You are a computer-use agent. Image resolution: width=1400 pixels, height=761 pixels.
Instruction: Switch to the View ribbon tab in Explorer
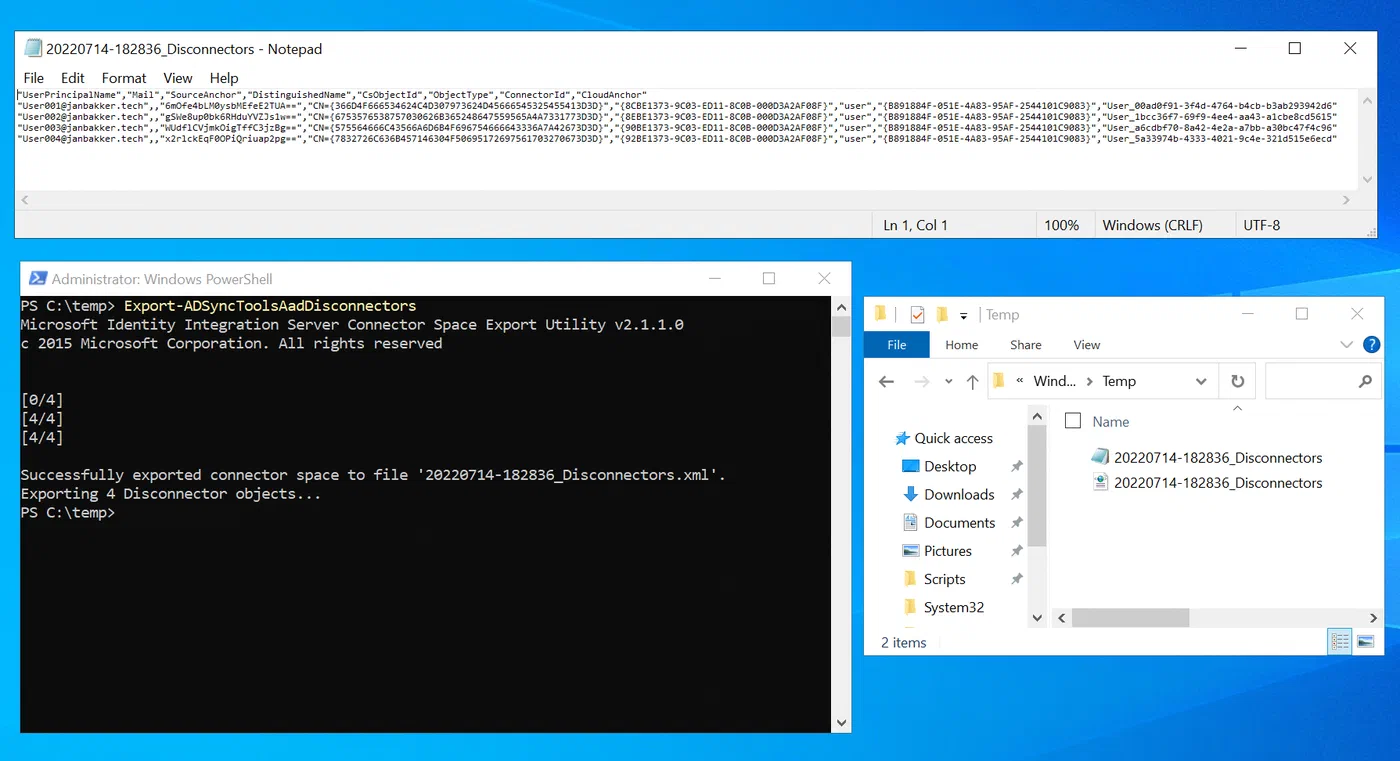pos(1087,345)
